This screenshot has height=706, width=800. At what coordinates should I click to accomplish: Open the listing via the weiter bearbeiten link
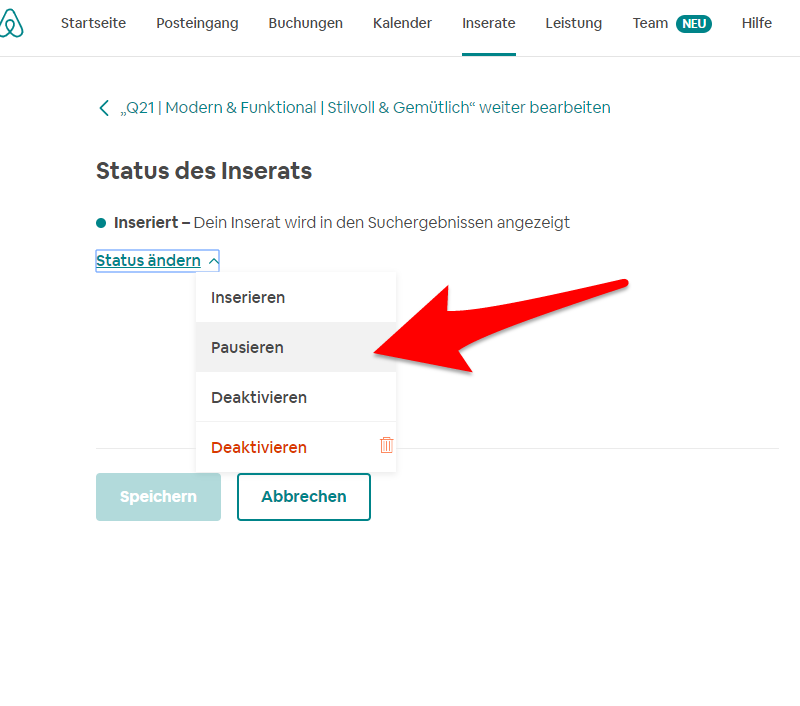365,107
